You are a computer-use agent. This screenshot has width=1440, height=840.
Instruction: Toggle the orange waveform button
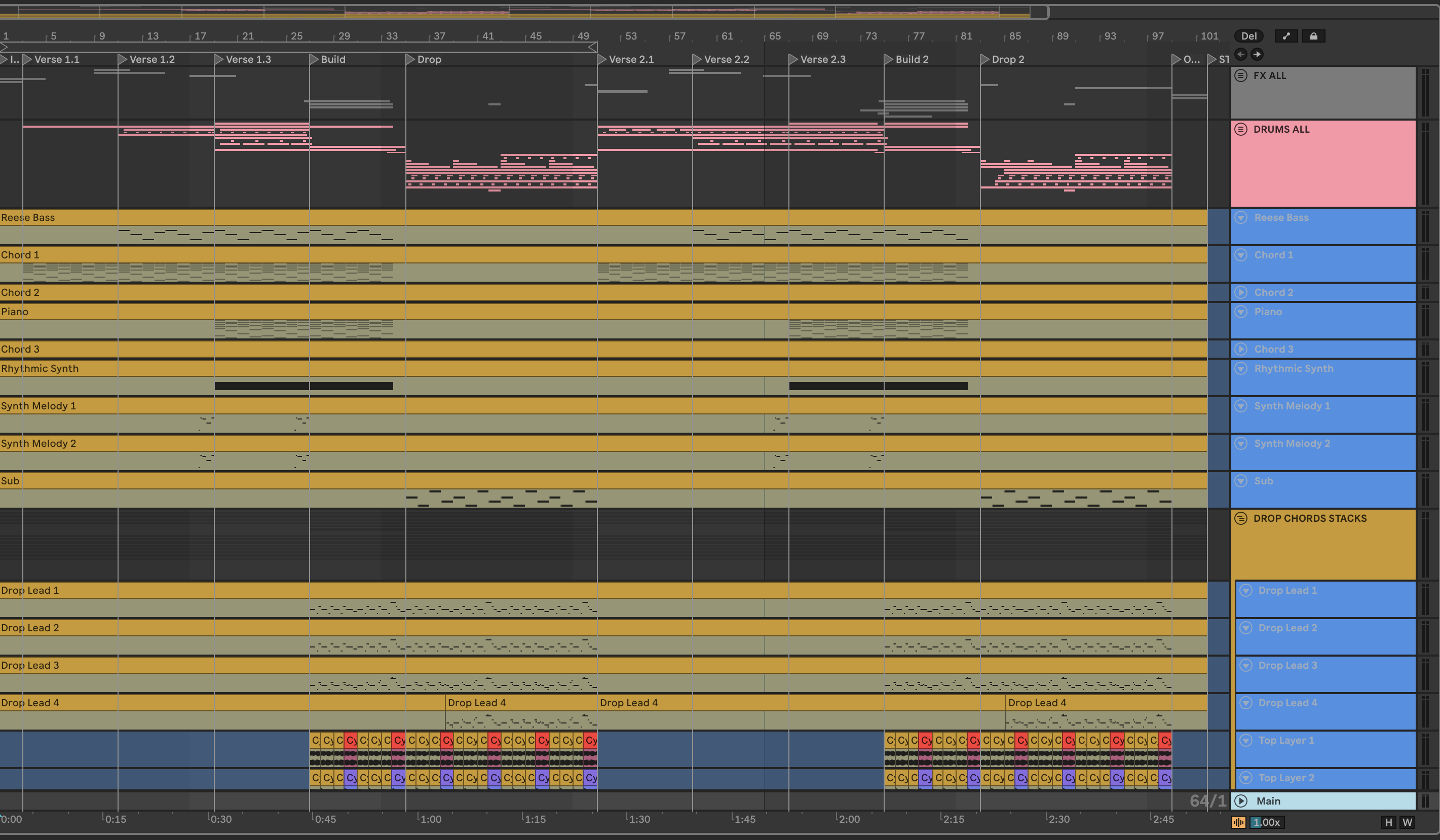[x=1238, y=822]
